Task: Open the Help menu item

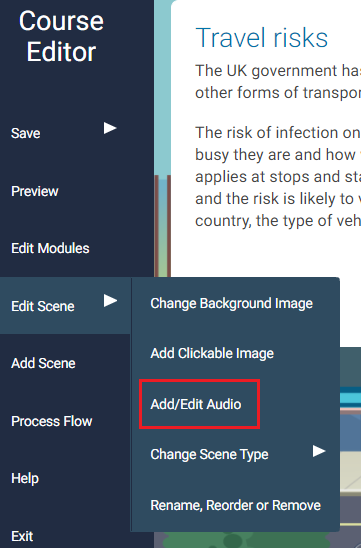Action: point(25,478)
